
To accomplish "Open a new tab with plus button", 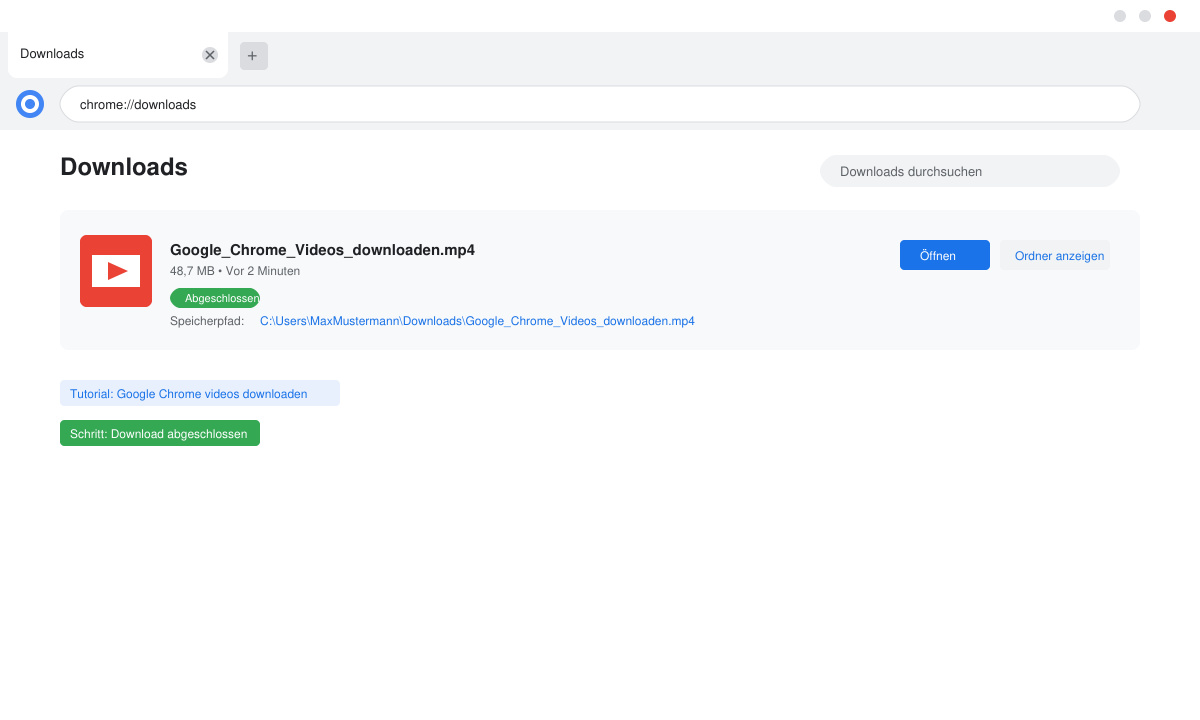I will 254,56.
